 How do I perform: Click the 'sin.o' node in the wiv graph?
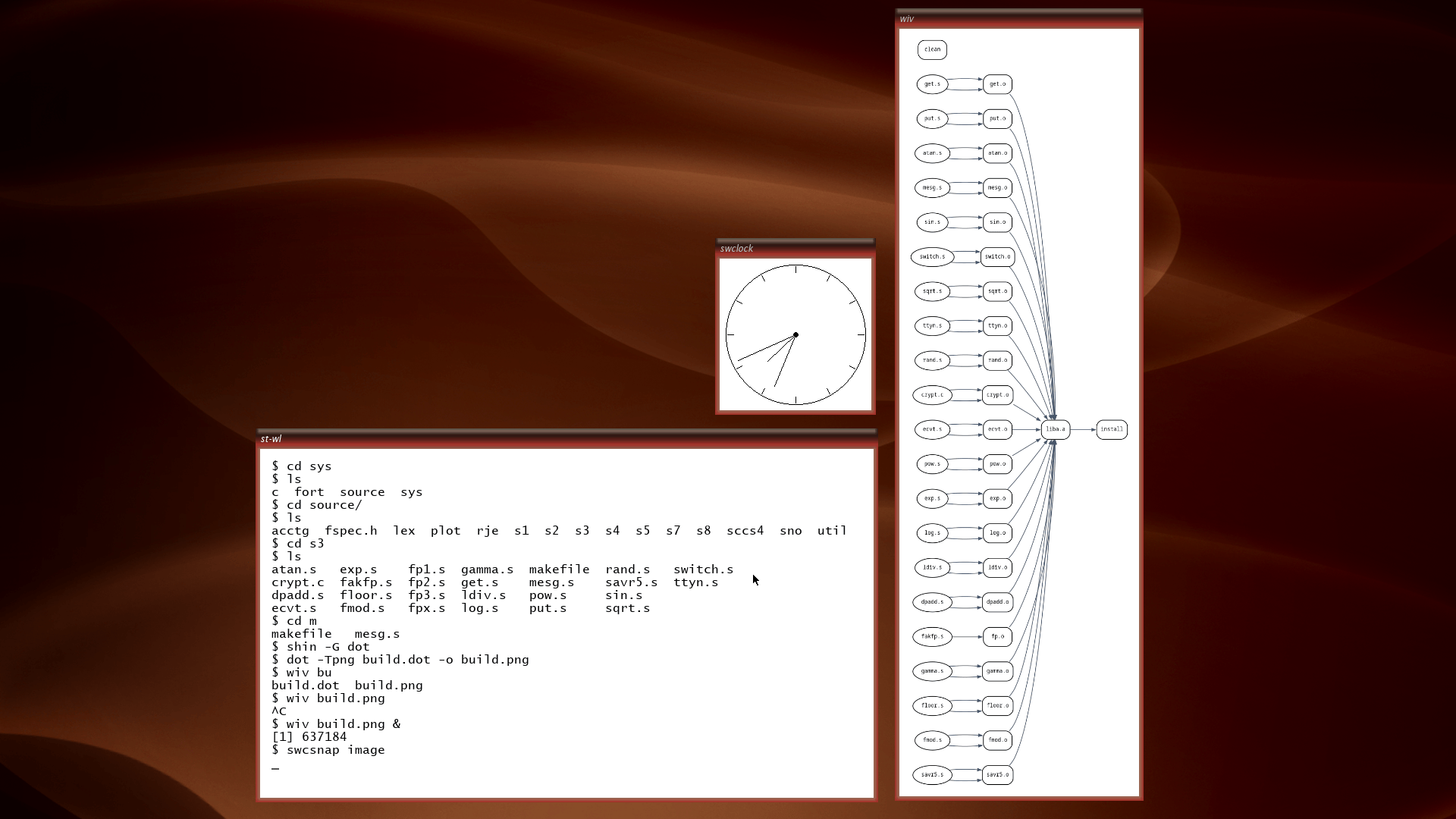click(x=997, y=222)
